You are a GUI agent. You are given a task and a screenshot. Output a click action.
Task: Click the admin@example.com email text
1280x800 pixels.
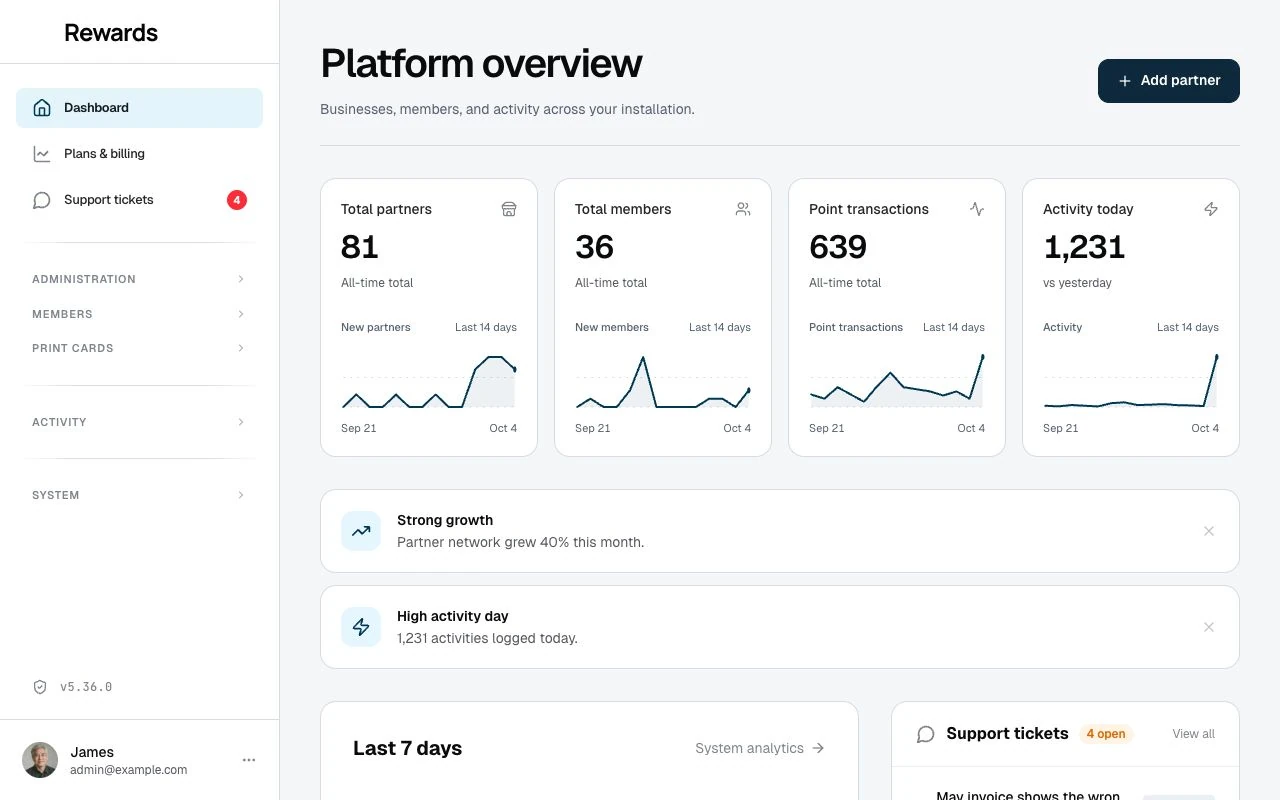coord(129,770)
